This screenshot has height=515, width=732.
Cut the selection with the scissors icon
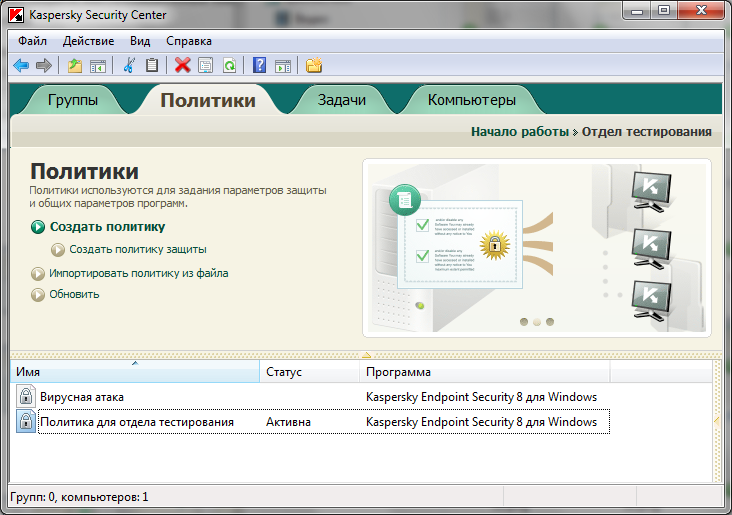click(x=129, y=66)
